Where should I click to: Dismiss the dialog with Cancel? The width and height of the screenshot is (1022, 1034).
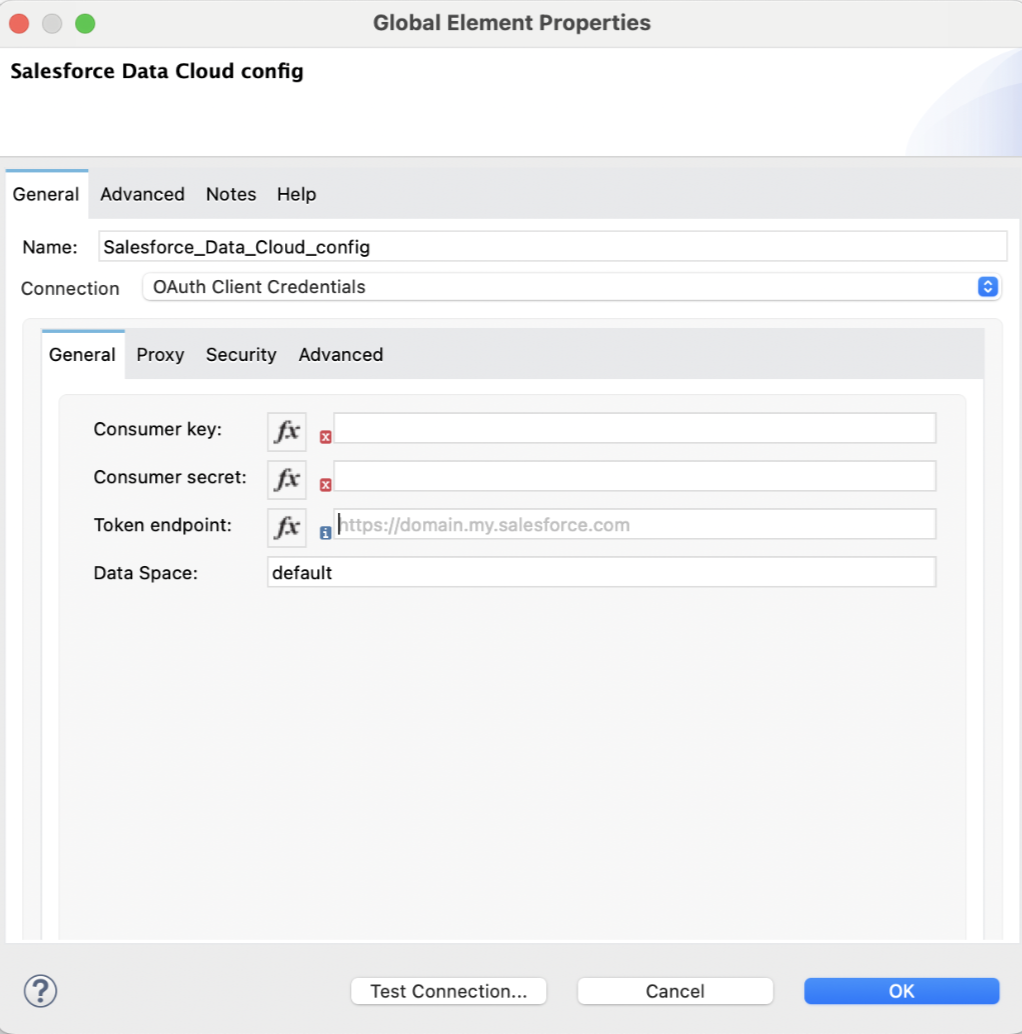coord(675,991)
